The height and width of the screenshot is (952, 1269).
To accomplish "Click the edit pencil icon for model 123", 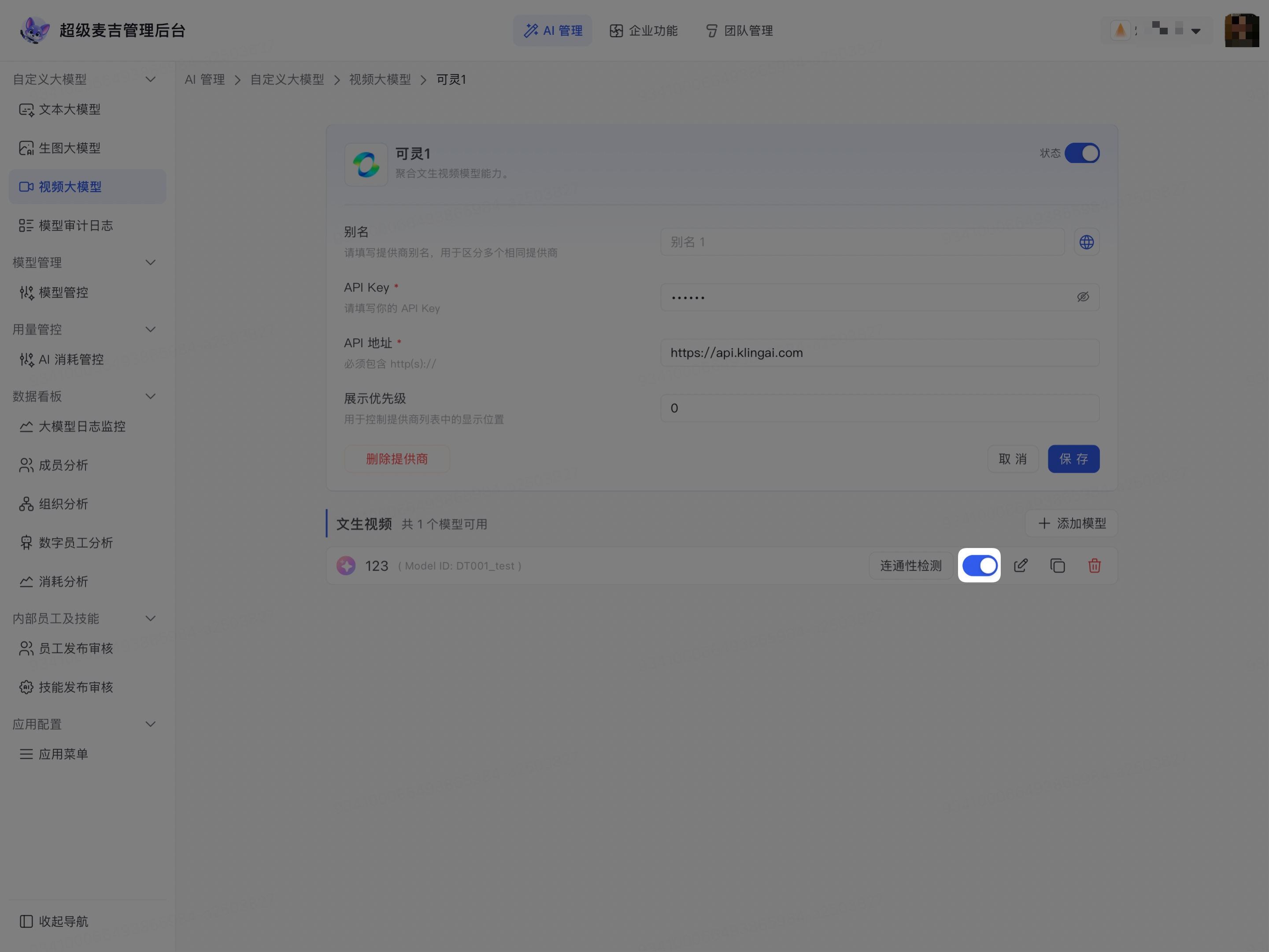I will pyautogui.click(x=1021, y=566).
